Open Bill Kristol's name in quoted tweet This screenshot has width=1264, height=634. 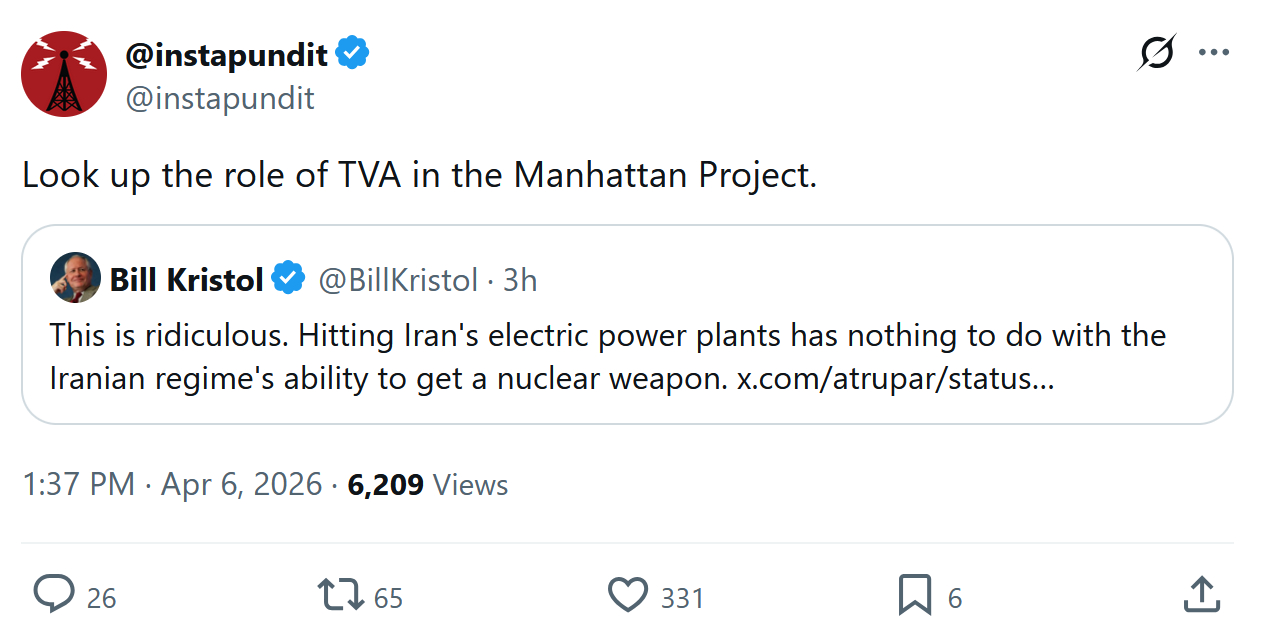186,280
